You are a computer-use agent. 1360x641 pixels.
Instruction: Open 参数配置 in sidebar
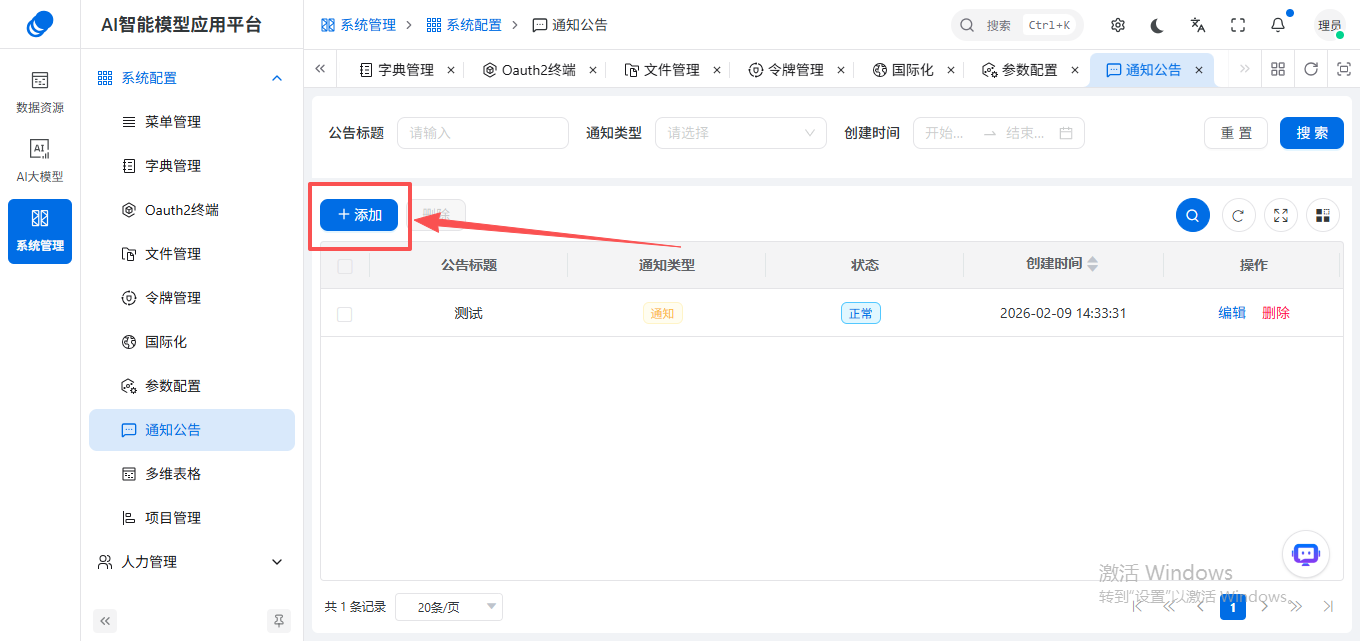pyautogui.click(x=192, y=386)
